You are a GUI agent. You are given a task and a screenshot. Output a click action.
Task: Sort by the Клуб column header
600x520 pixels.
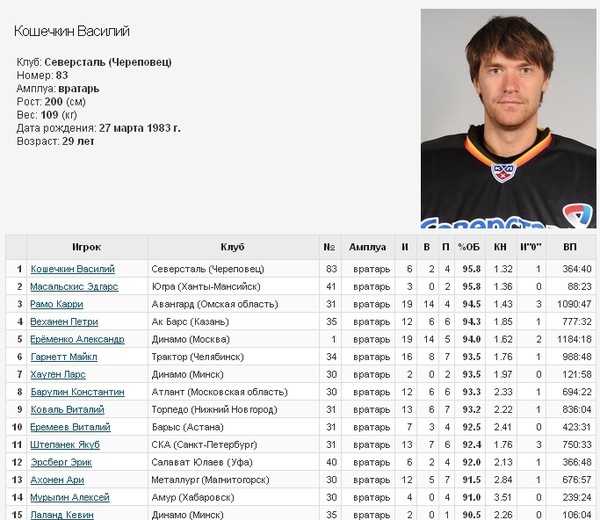click(x=233, y=247)
